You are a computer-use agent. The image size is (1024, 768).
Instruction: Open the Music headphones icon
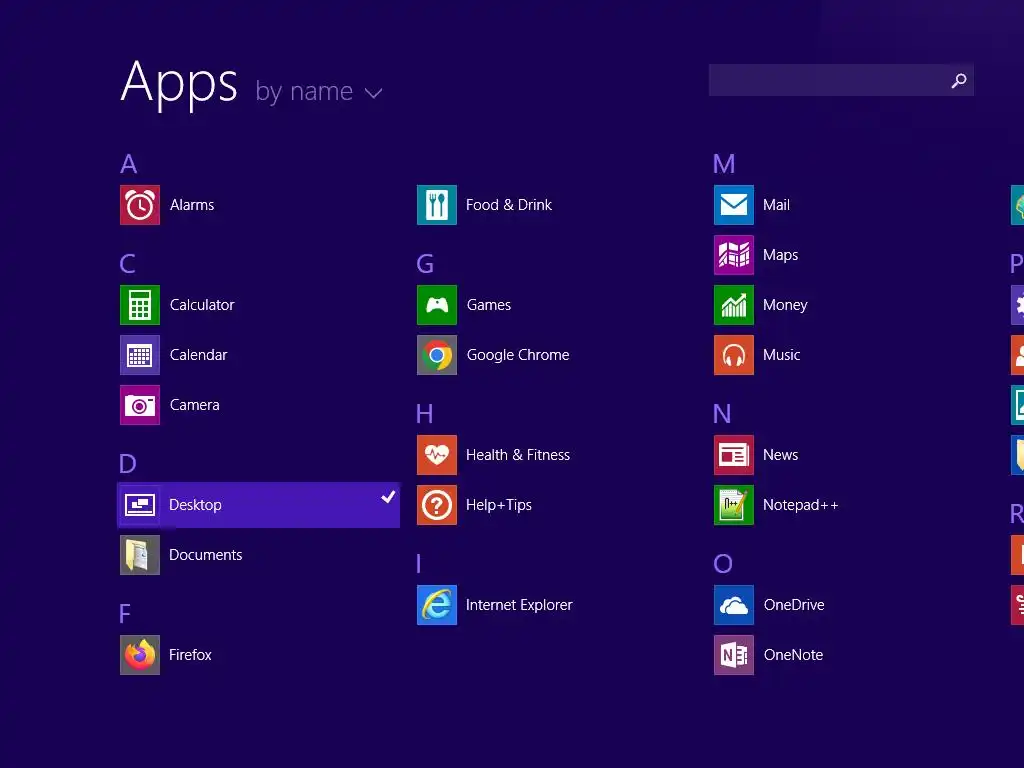coord(734,355)
